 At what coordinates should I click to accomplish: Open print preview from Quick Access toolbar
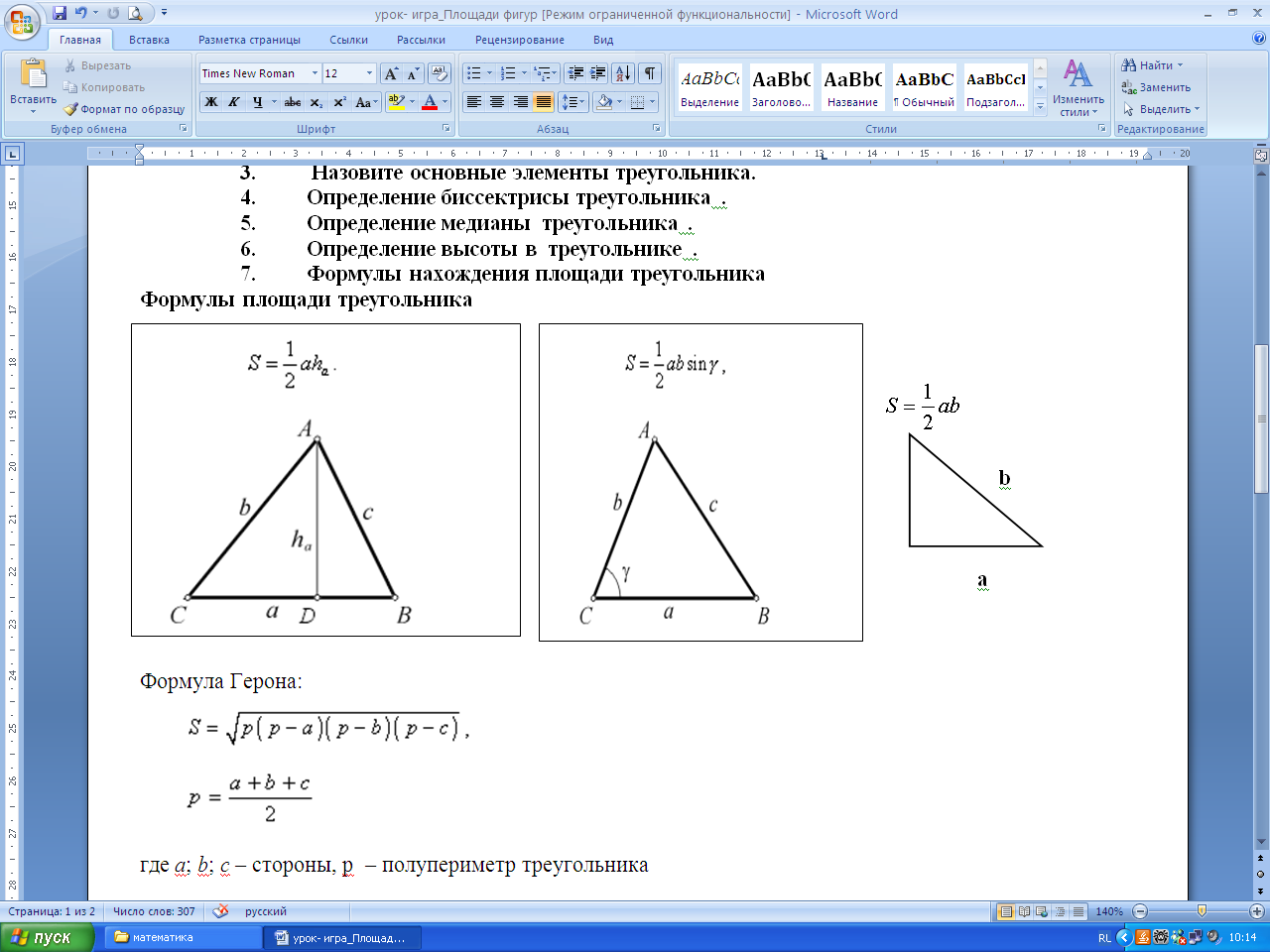click(135, 14)
